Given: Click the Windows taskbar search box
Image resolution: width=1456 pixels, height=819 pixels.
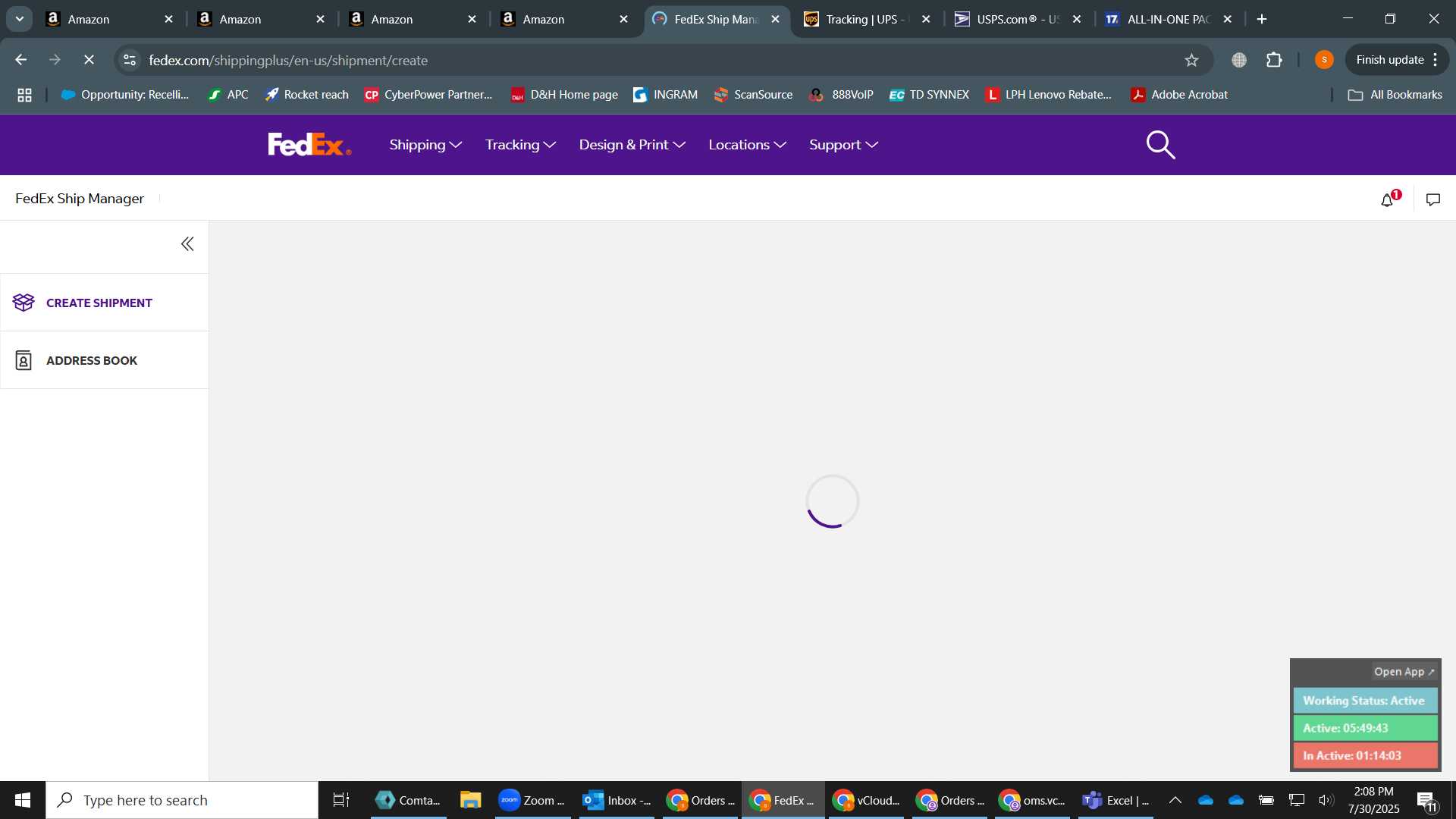Looking at the screenshot, I should point(182,800).
